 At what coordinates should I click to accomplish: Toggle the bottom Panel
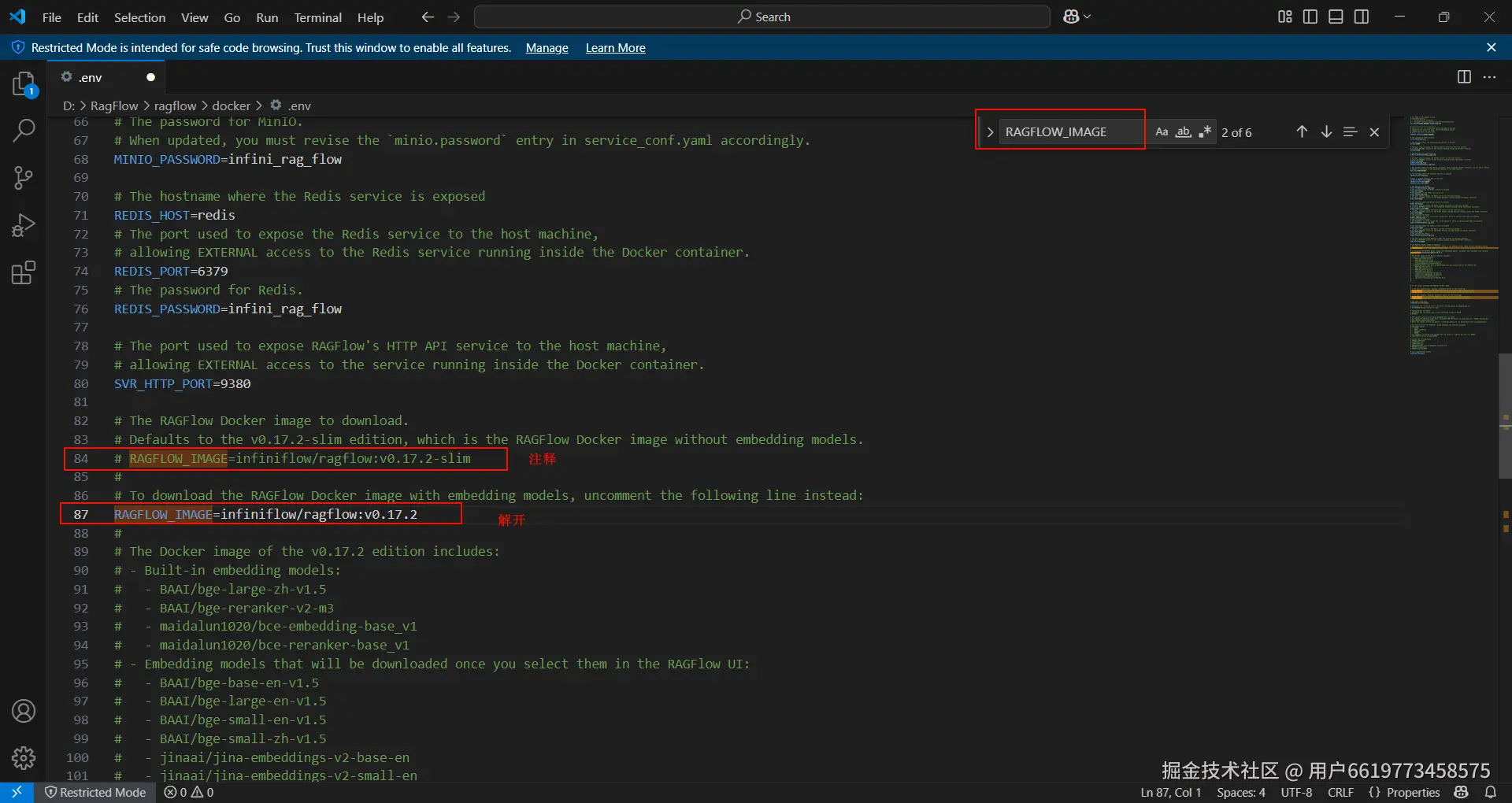click(x=1336, y=17)
